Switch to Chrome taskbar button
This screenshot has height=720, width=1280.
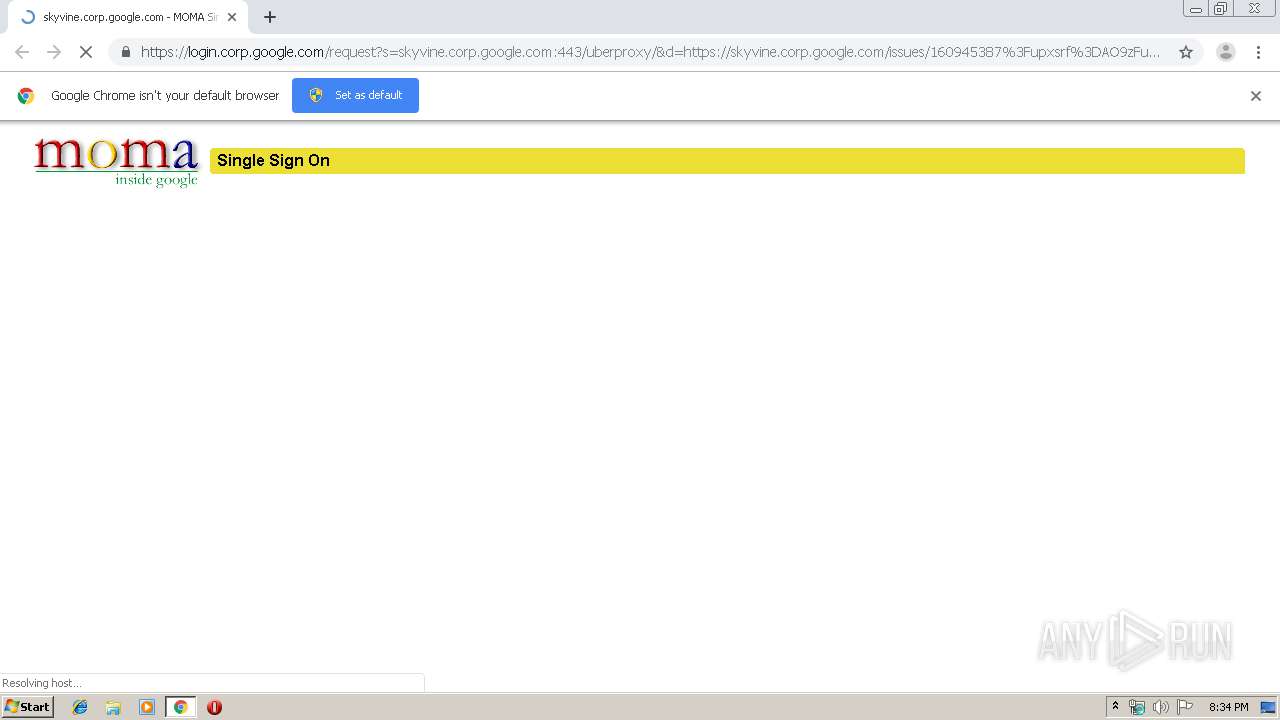180,707
